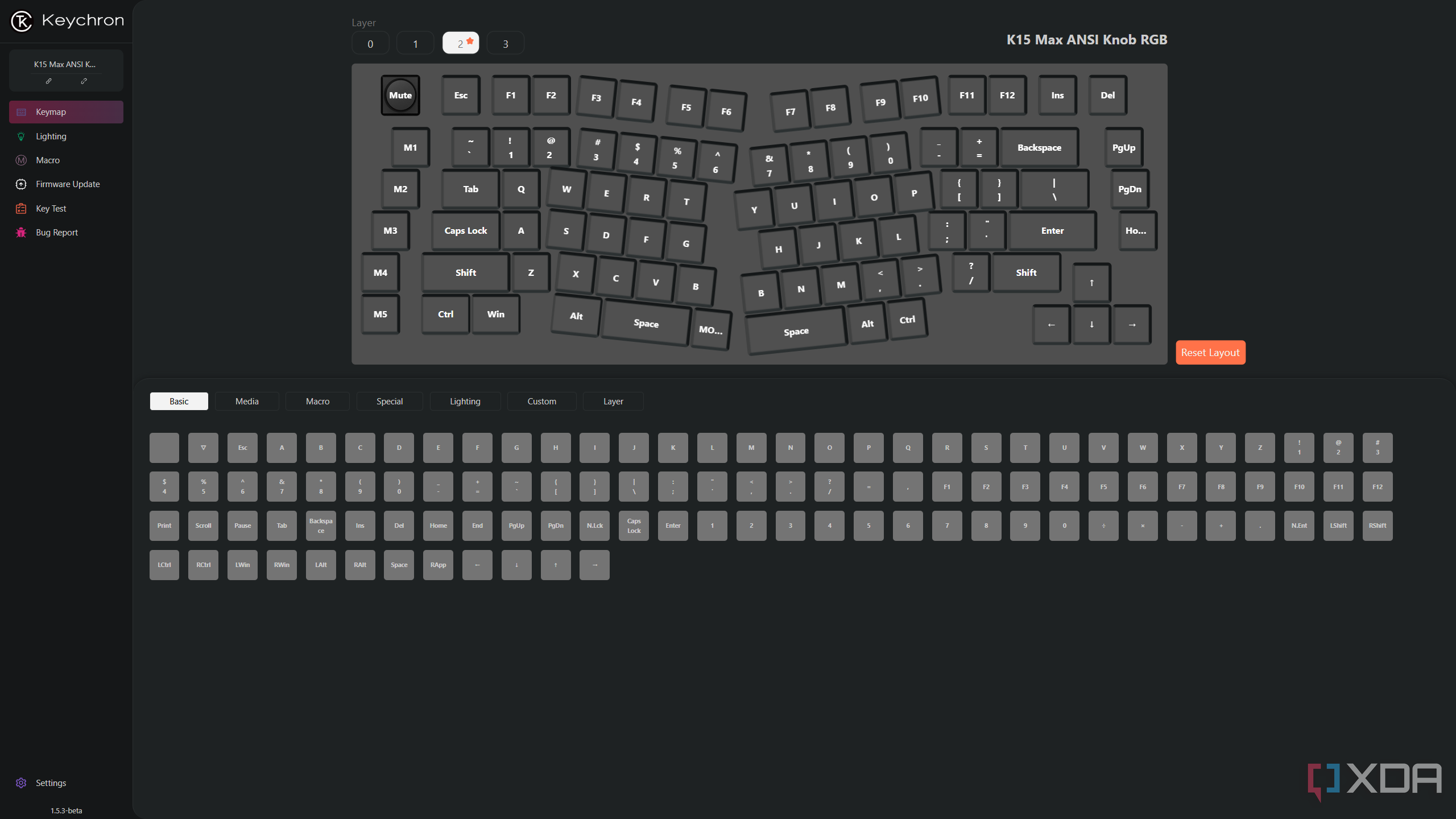This screenshot has width=1456, height=819.
Task: Click the Settings sidebar icon
Action: tap(22, 782)
